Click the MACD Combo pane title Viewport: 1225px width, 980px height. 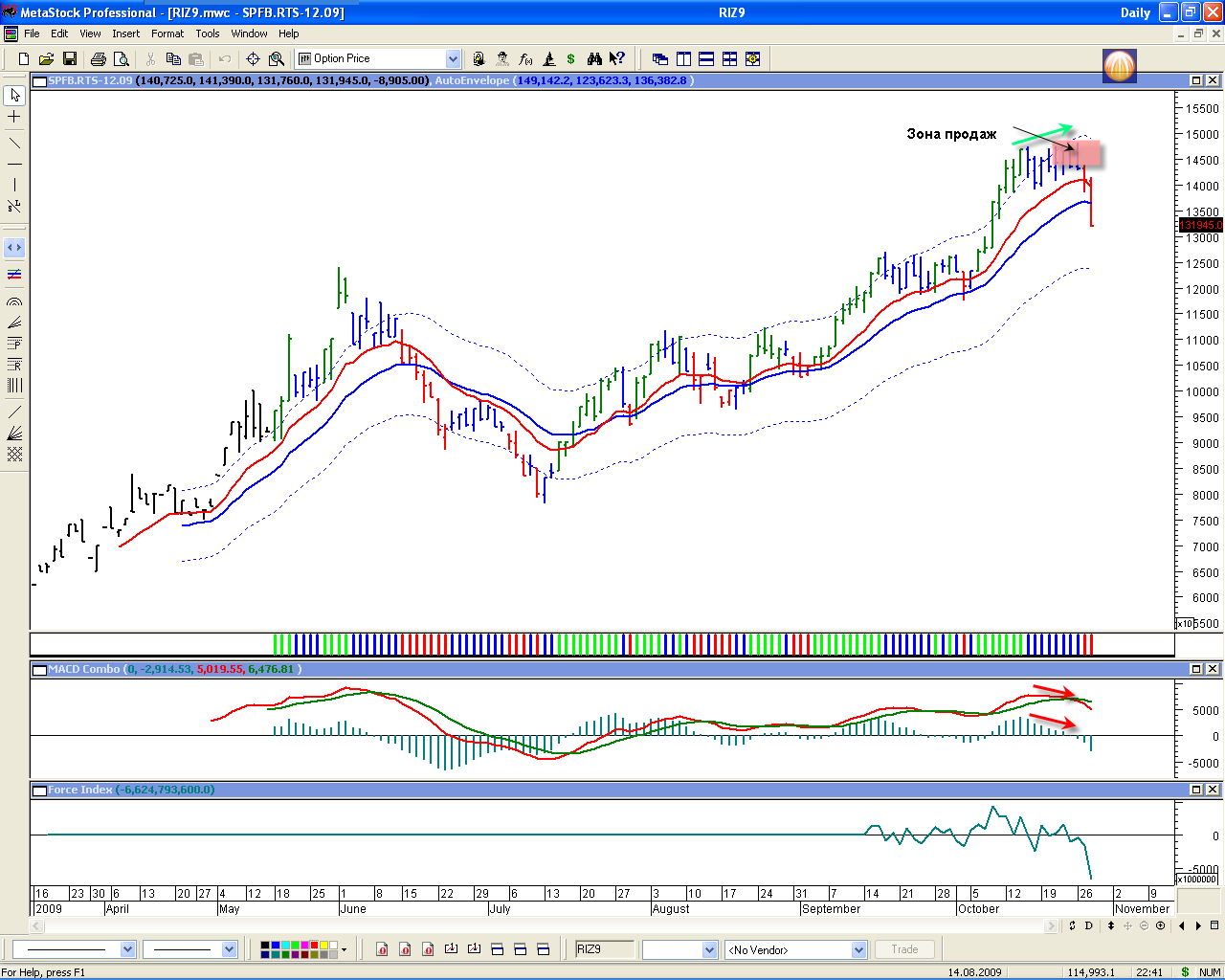[84, 669]
